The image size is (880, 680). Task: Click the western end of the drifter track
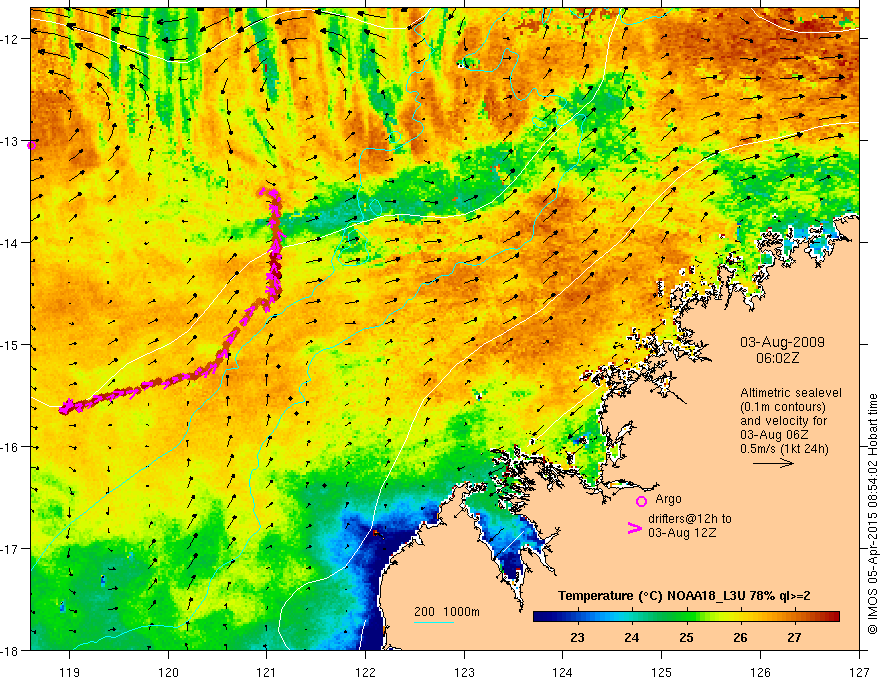point(64,408)
